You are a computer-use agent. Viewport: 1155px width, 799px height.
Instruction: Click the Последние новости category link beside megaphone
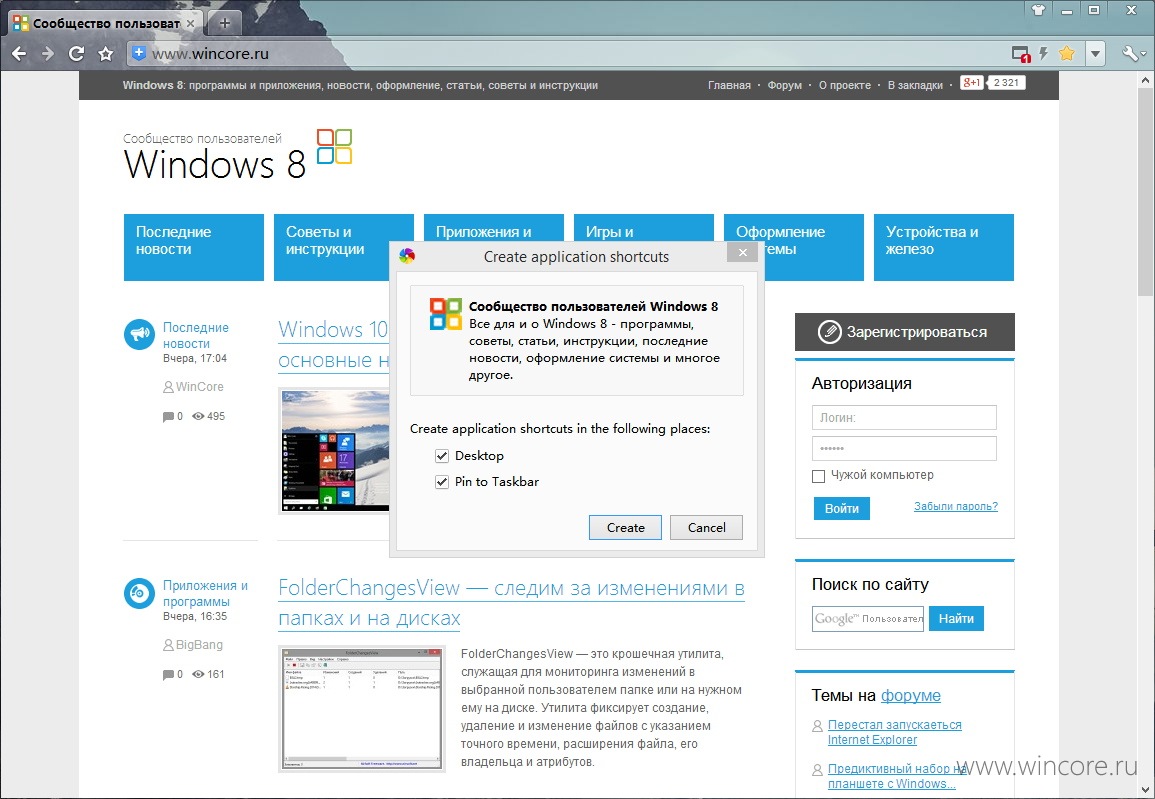tap(195, 335)
